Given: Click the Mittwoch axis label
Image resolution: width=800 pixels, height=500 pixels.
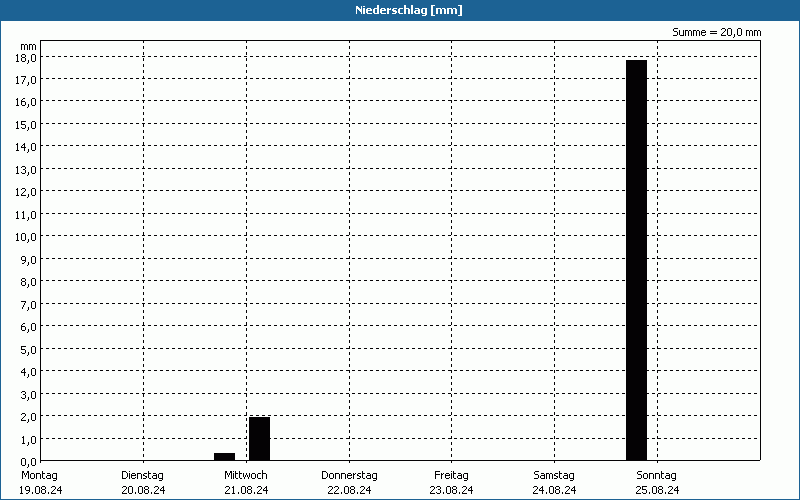Looking at the screenshot, I should pyautogui.click(x=245, y=475).
